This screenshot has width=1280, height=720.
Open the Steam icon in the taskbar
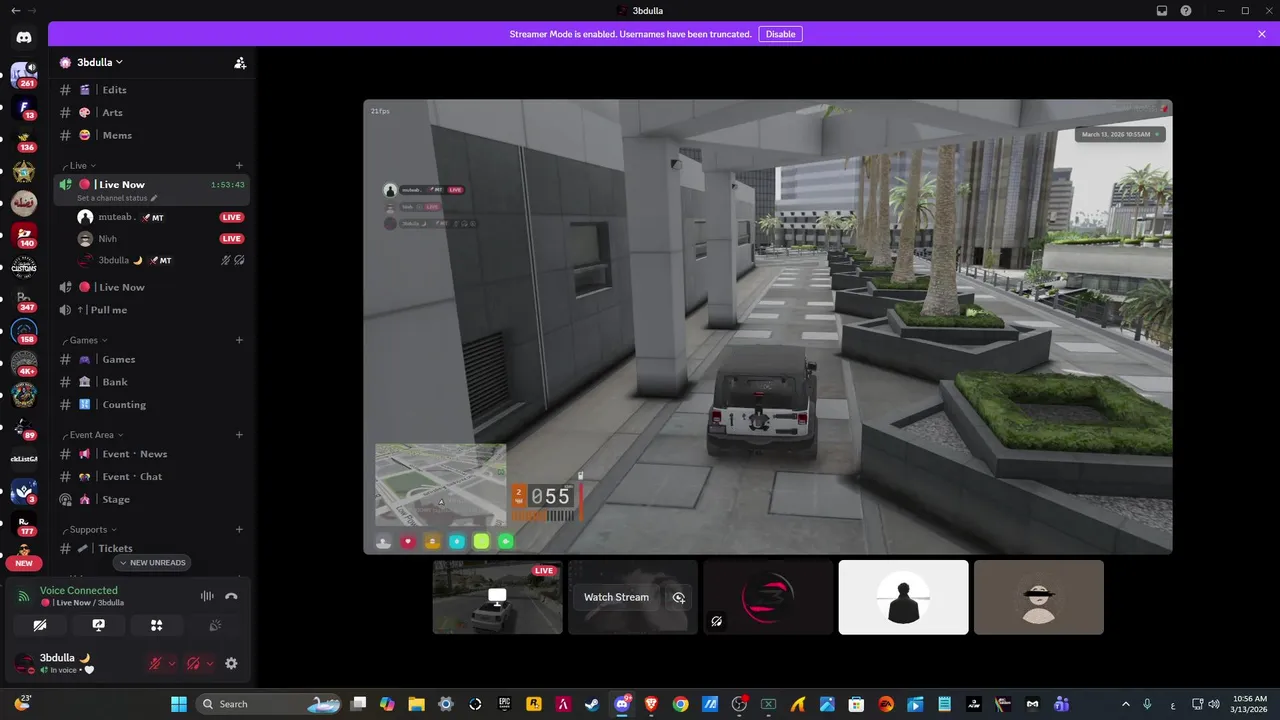(x=593, y=704)
